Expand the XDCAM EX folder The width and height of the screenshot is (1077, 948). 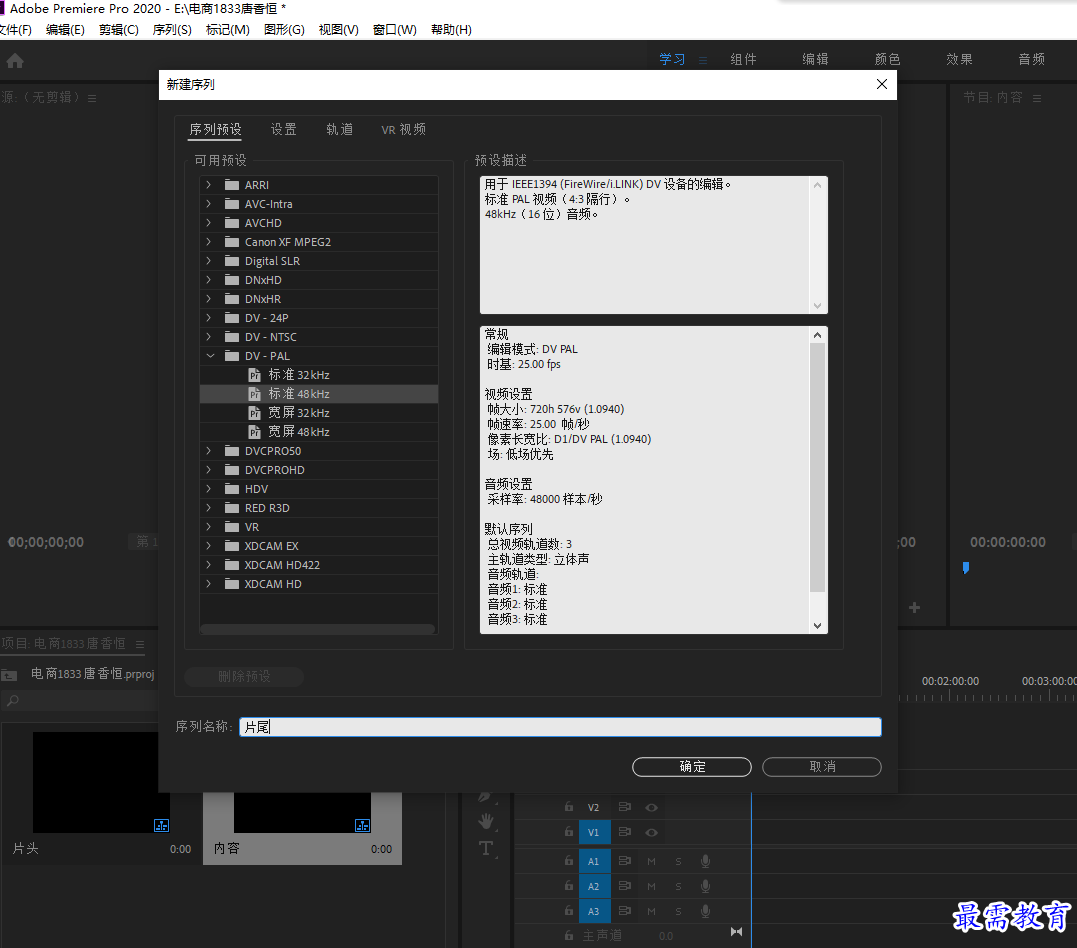pos(209,545)
